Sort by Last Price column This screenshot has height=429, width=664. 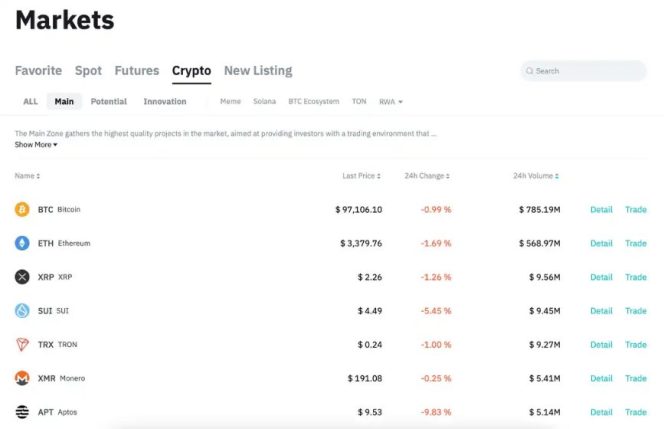click(x=361, y=176)
